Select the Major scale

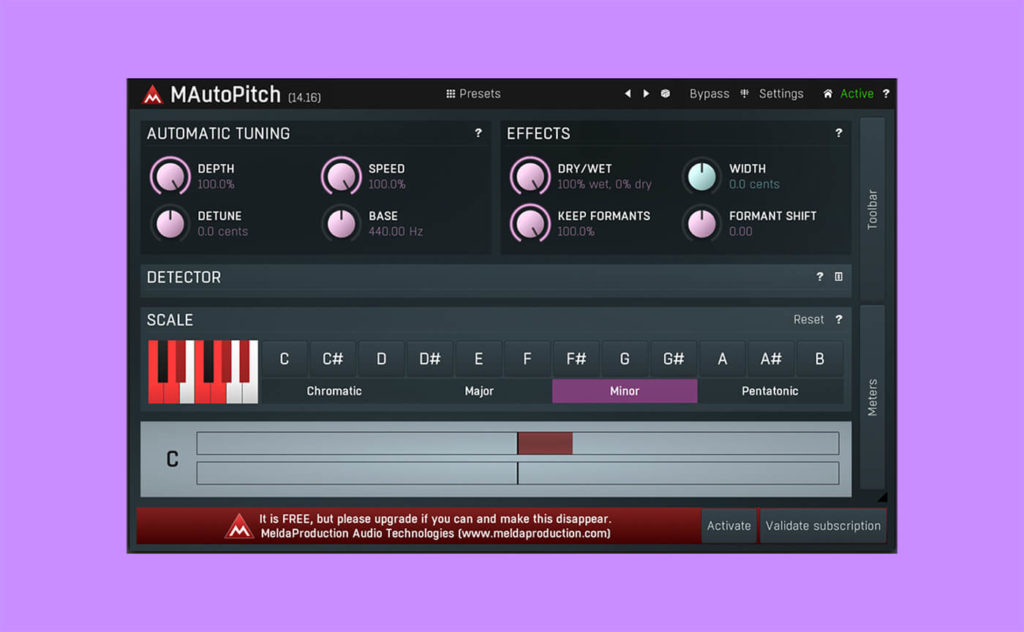(x=479, y=390)
